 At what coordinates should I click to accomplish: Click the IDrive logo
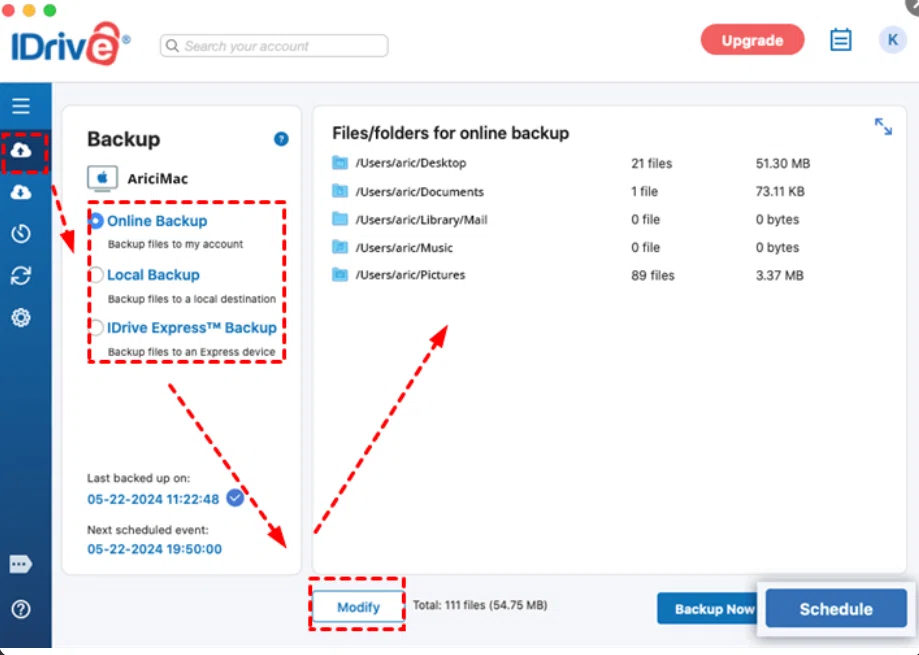click(x=70, y=44)
